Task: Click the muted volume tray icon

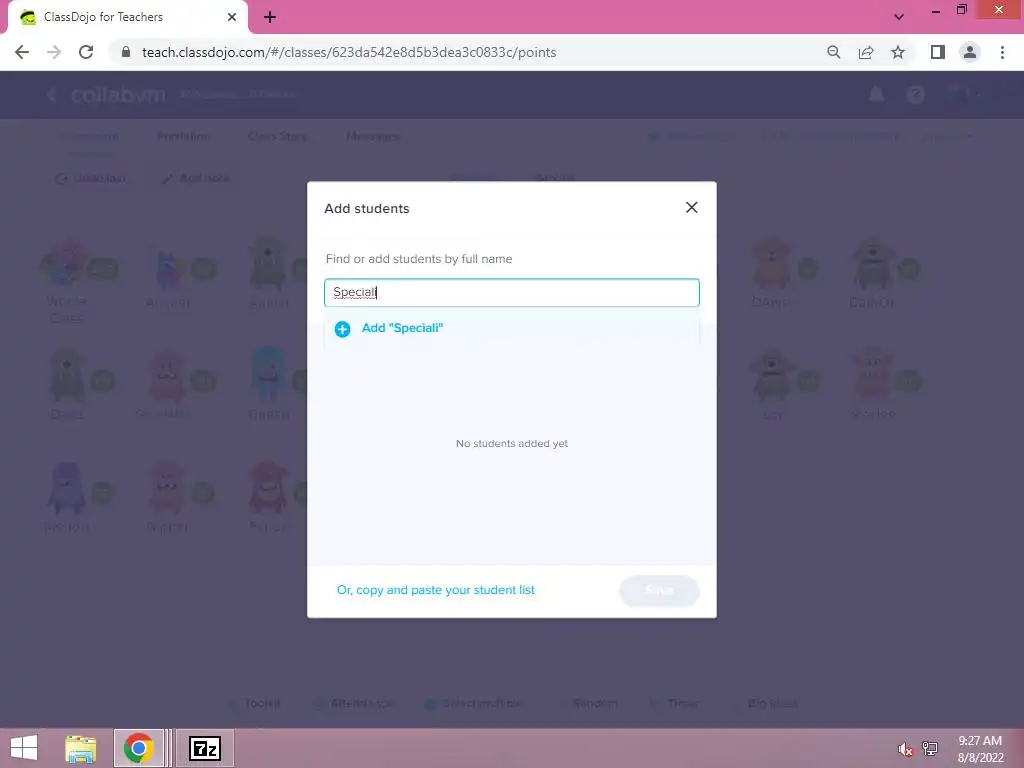Action: coord(905,749)
